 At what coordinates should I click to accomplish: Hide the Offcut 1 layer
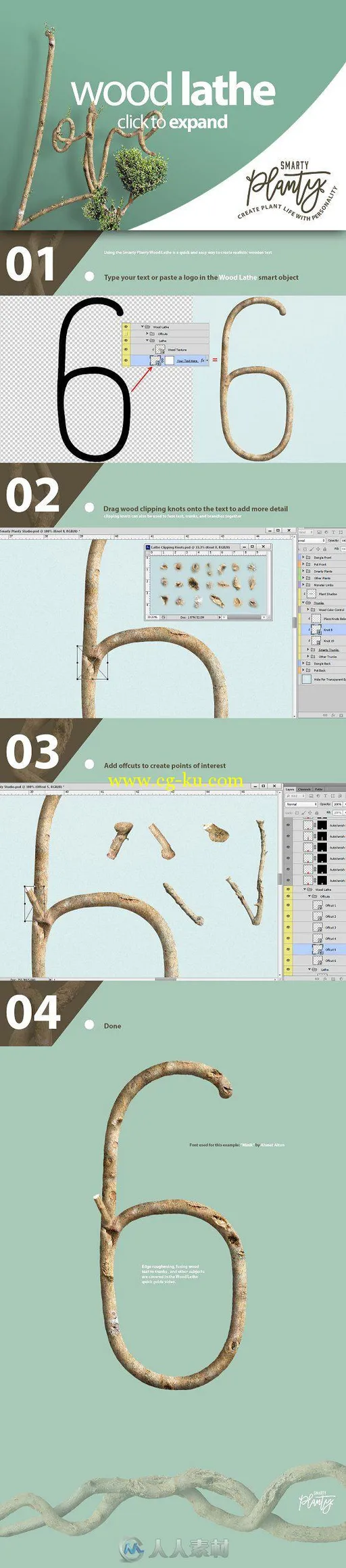[x=288, y=905]
